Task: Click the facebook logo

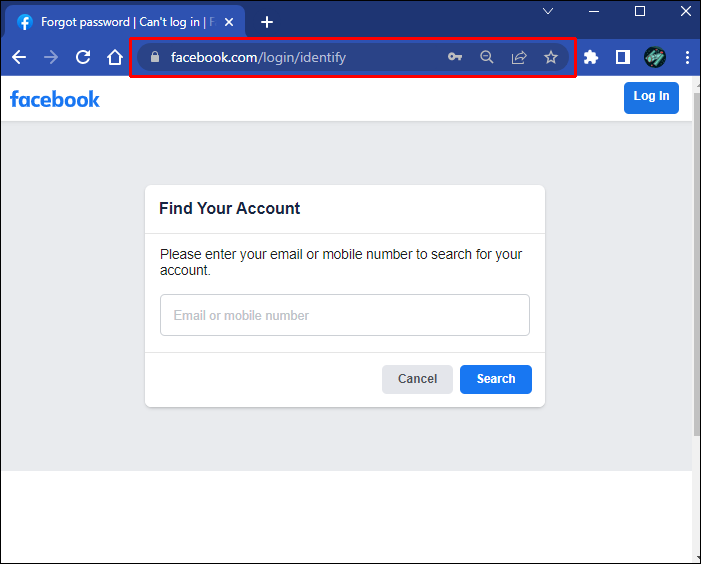Action: [55, 99]
